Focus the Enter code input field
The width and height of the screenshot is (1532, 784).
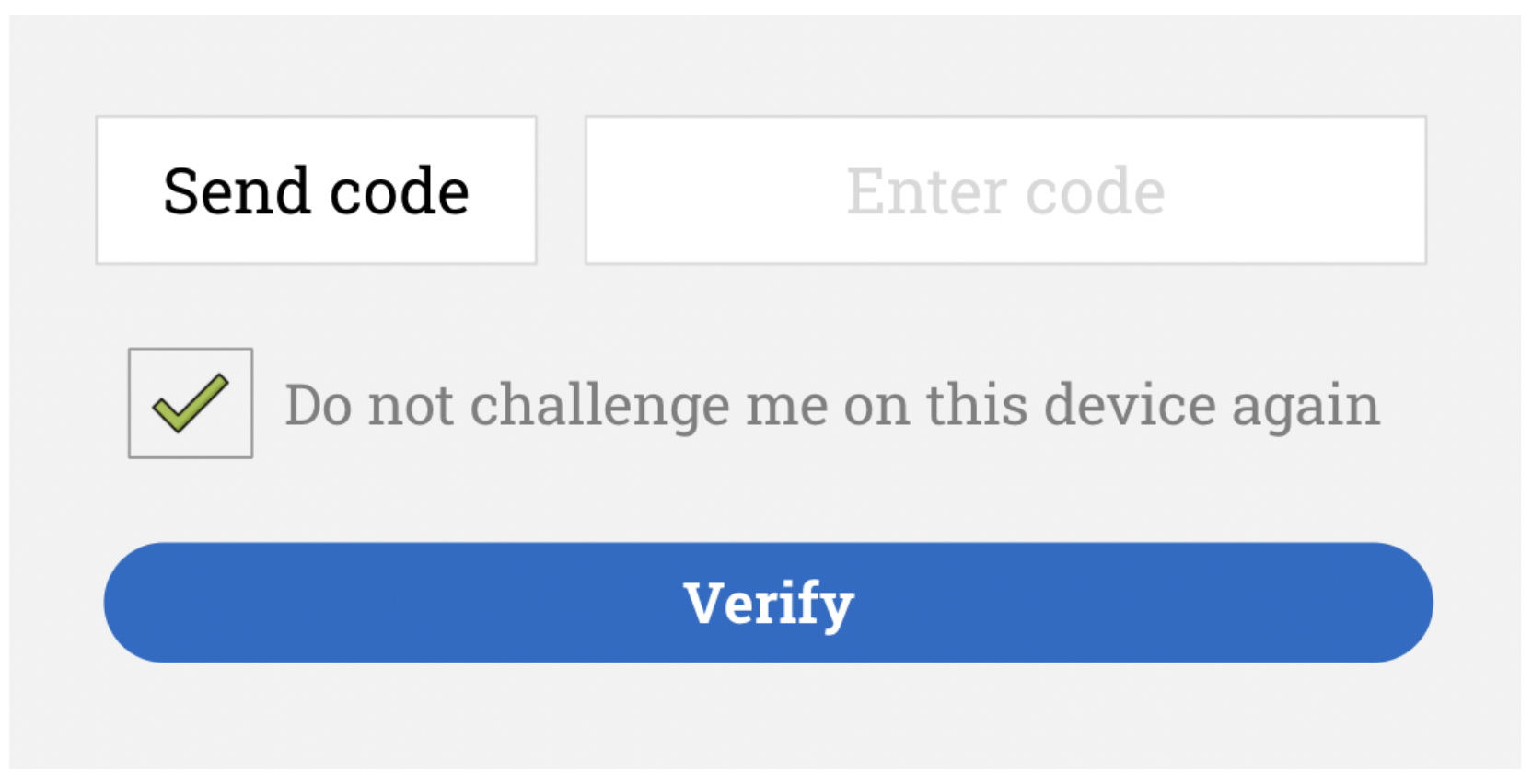click(1005, 190)
